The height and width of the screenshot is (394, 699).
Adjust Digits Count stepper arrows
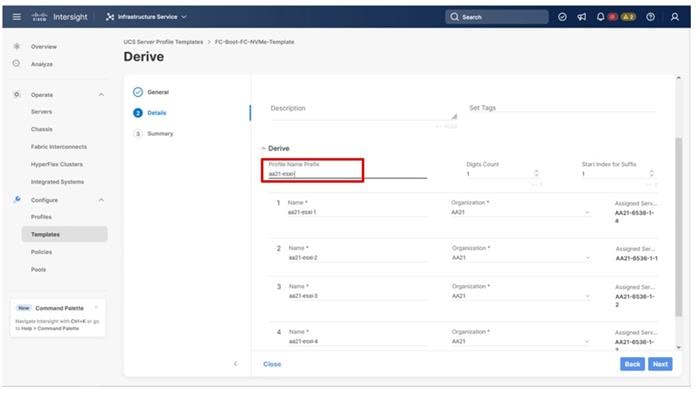(536, 173)
